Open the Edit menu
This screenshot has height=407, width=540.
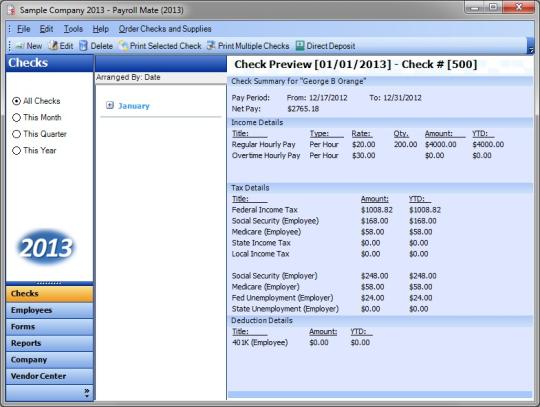click(x=46, y=29)
